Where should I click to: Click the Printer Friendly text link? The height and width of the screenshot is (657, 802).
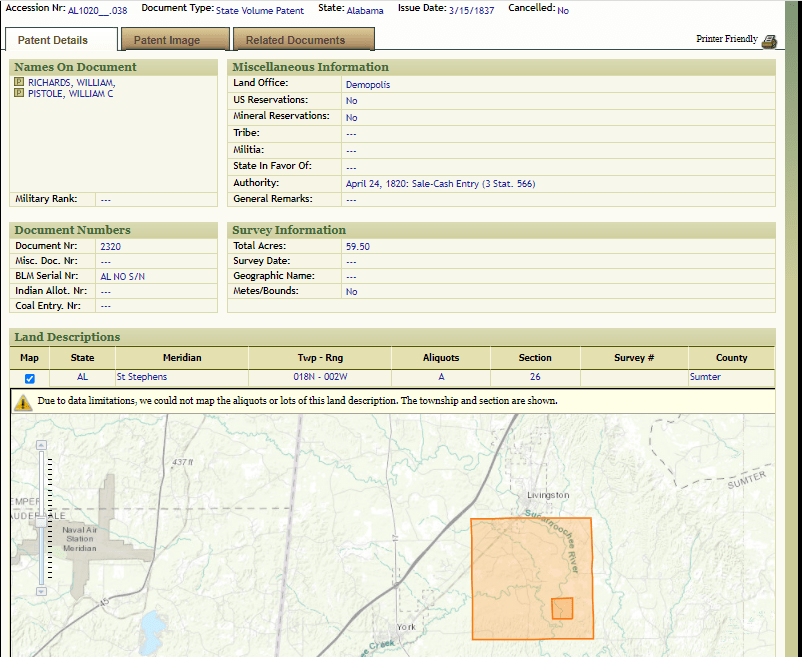[727, 39]
